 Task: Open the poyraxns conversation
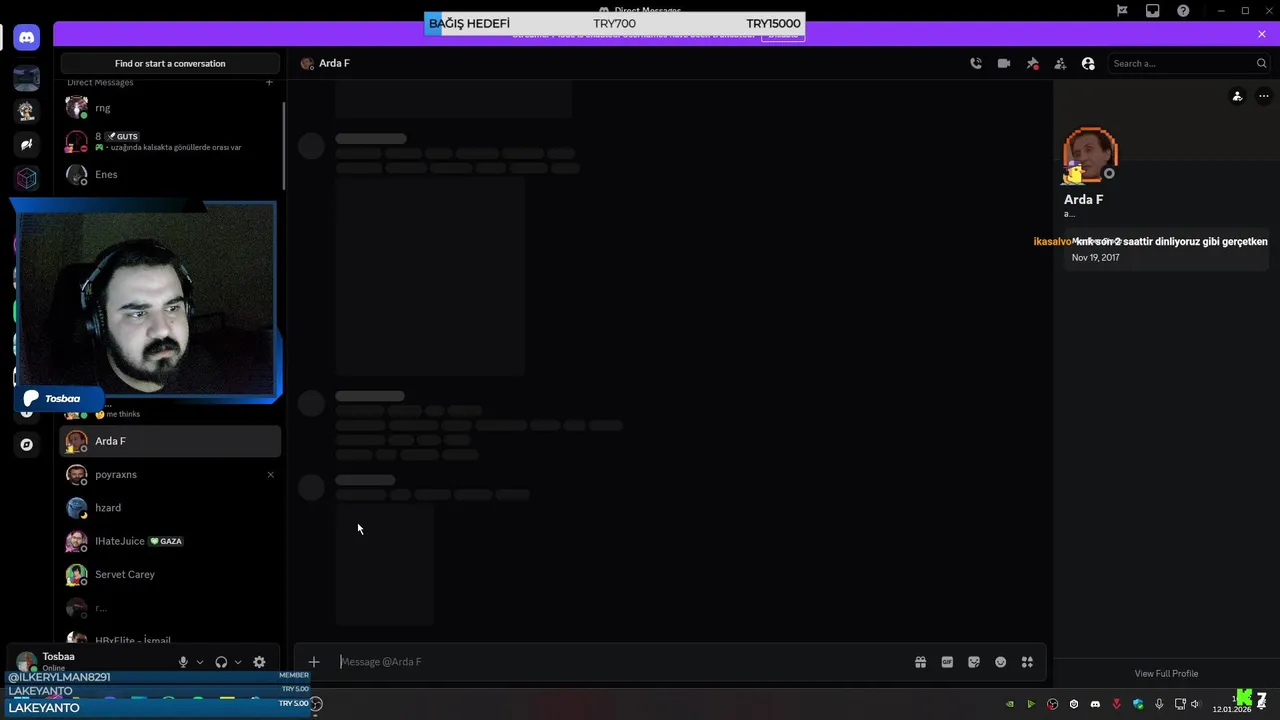click(x=170, y=474)
